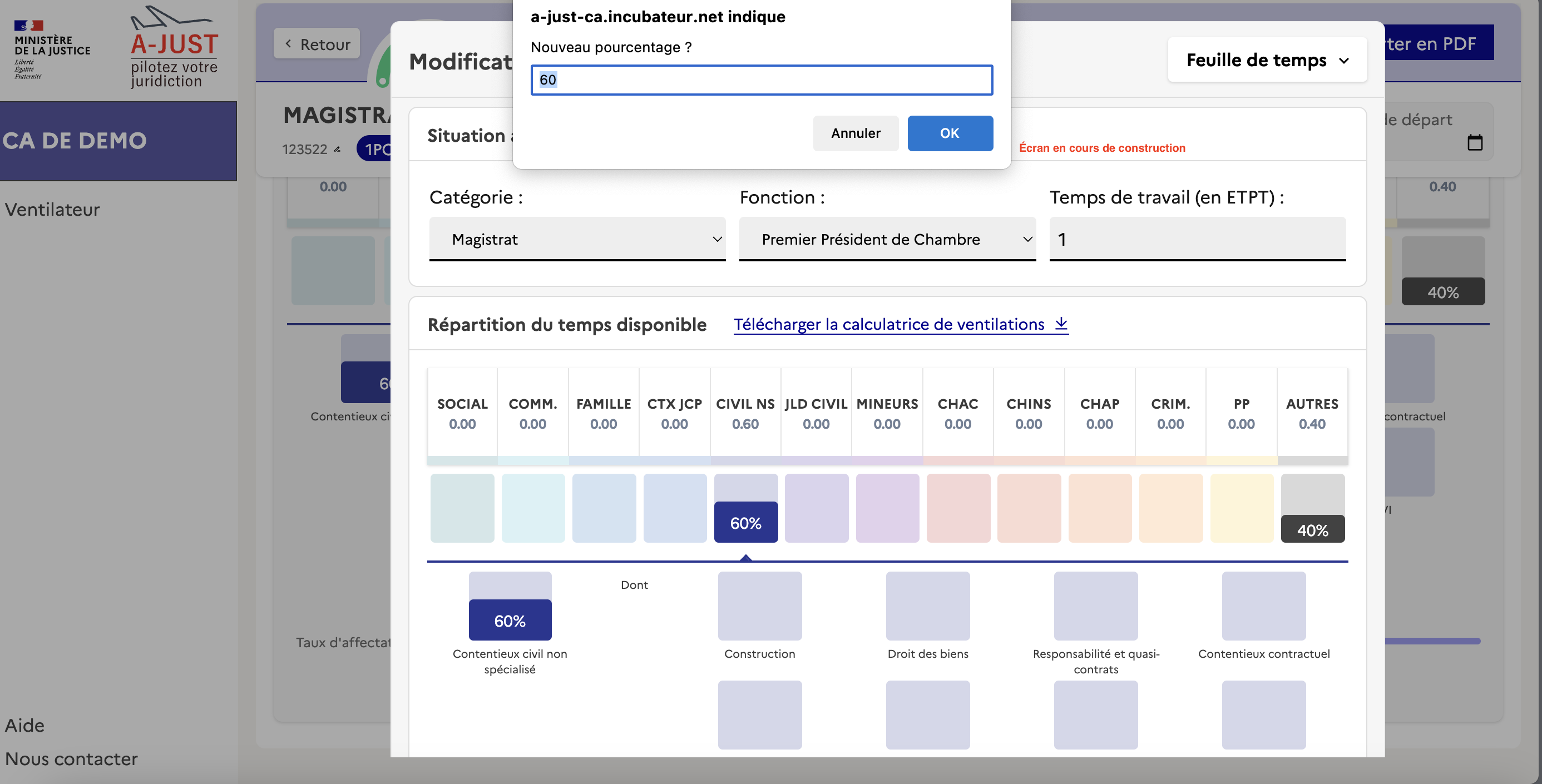The width and height of the screenshot is (1542, 784).
Task: Click the download arrow beside calculatrice link
Action: tap(1061, 323)
